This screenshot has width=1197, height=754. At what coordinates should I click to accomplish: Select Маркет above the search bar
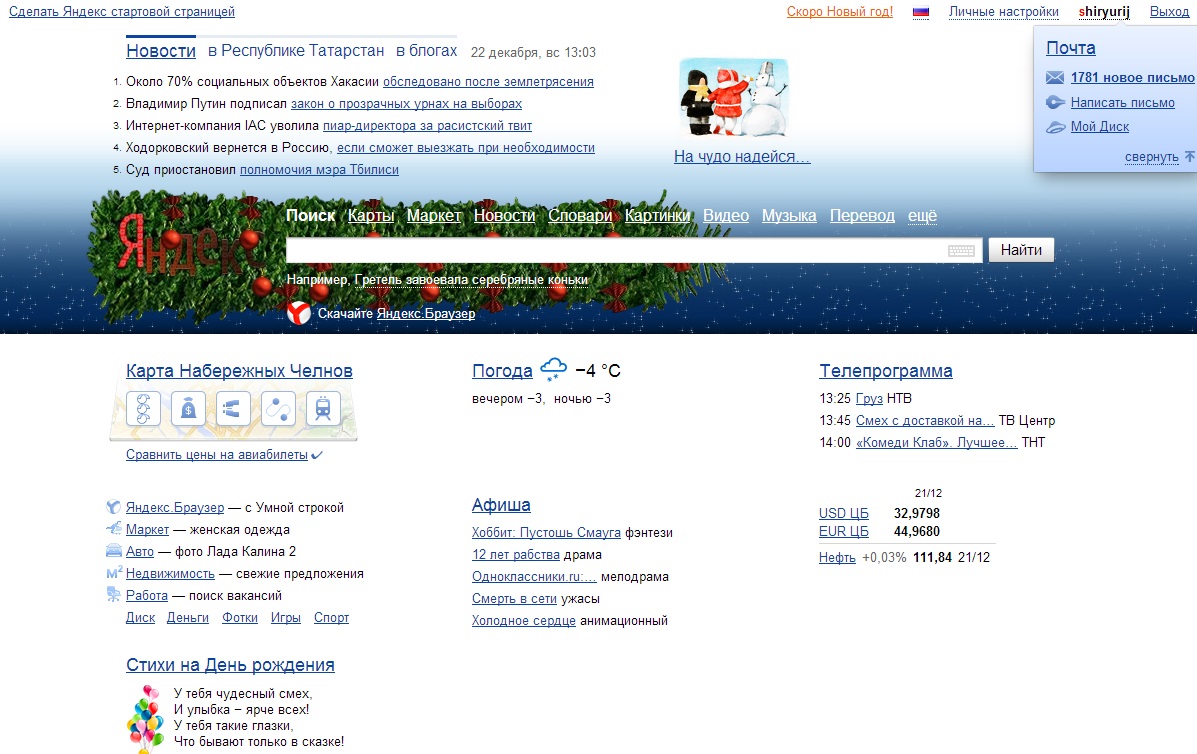[x=434, y=216]
